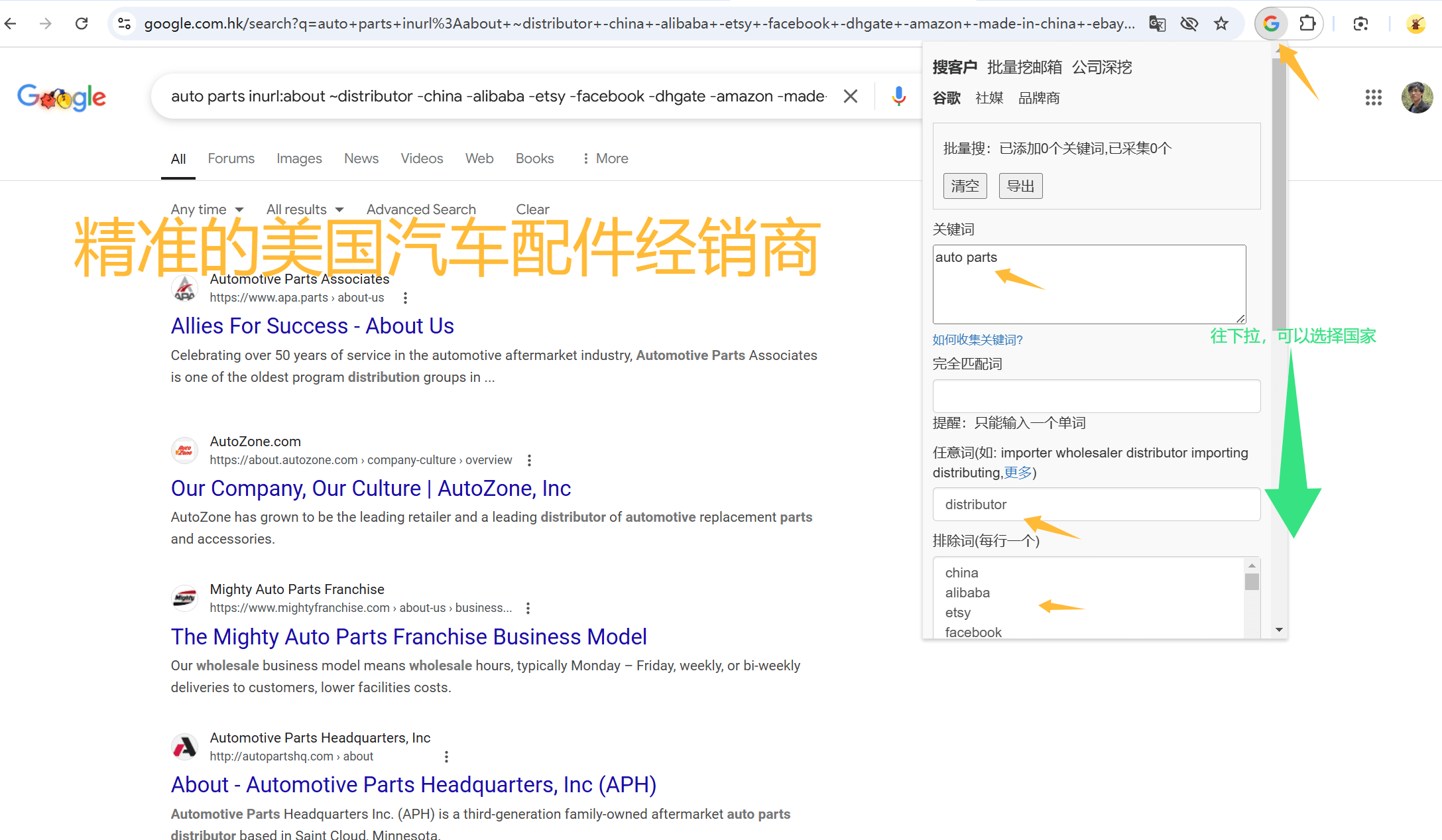Click the translate page icon
The width and height of the screenshot is (1442, 840).
click(x=1157, y=24)
